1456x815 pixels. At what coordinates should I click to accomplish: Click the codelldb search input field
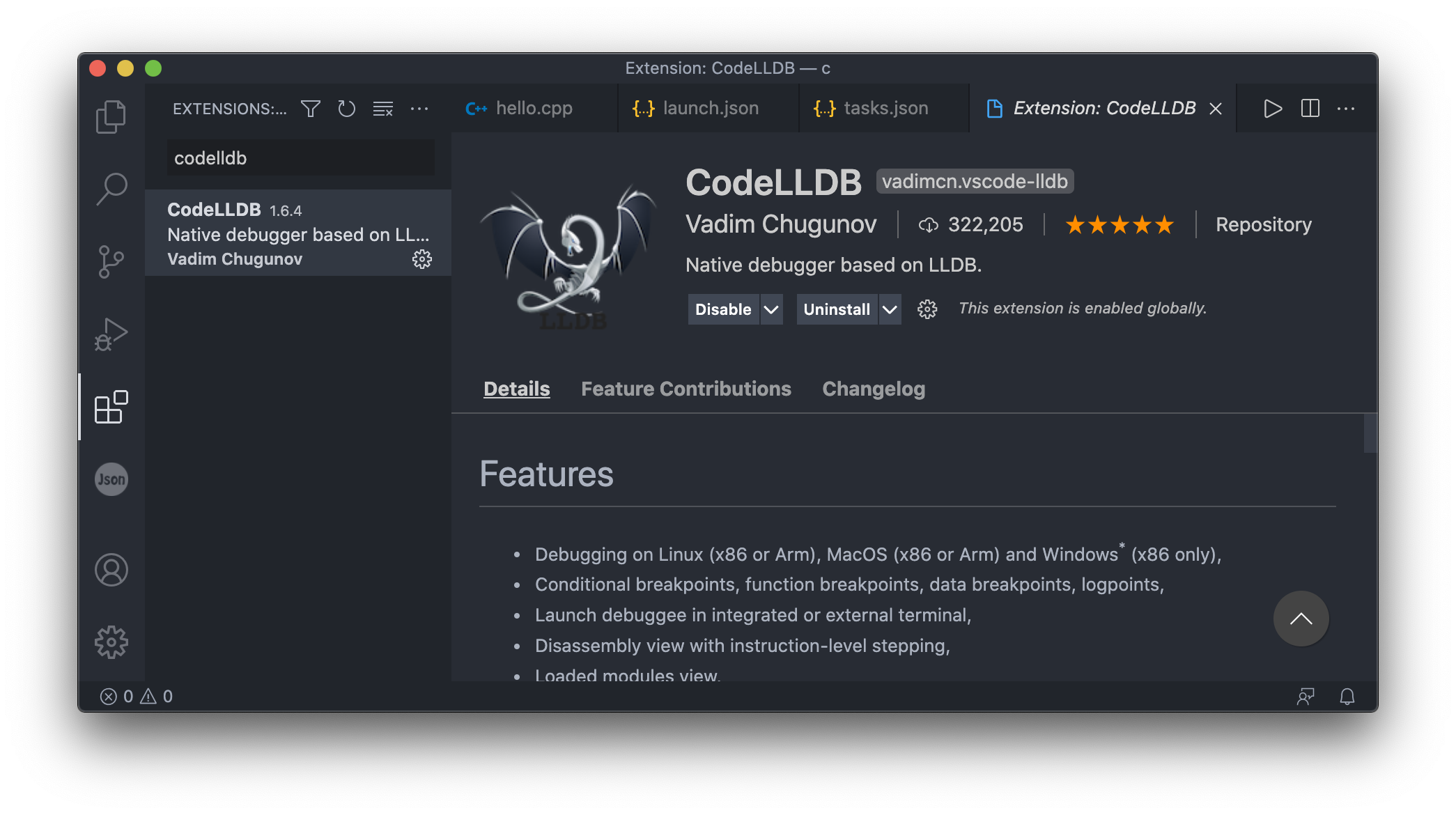pyautogui.click(x=300, y=158)
